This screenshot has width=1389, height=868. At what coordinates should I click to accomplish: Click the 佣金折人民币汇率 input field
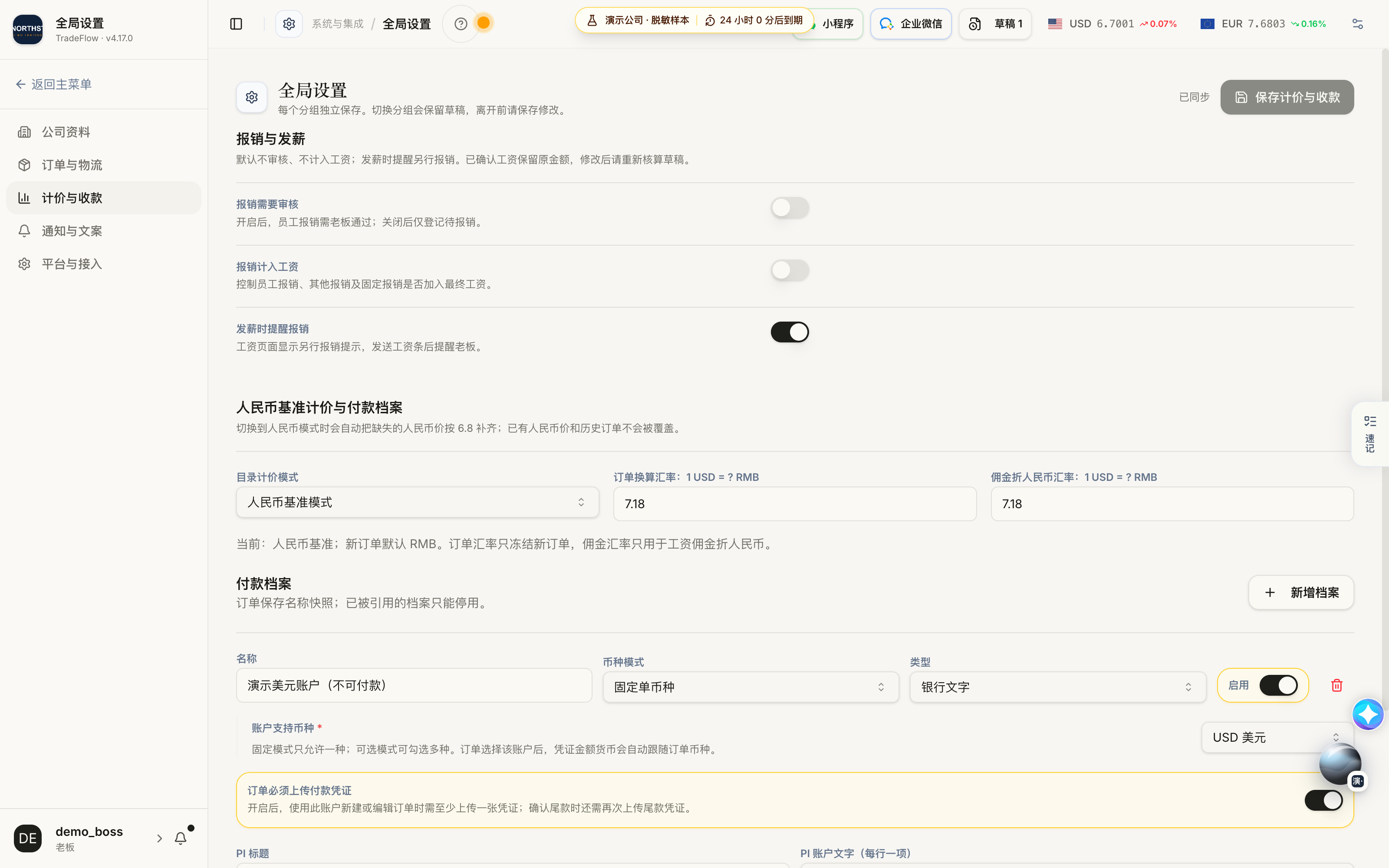tap(1172, 504)
